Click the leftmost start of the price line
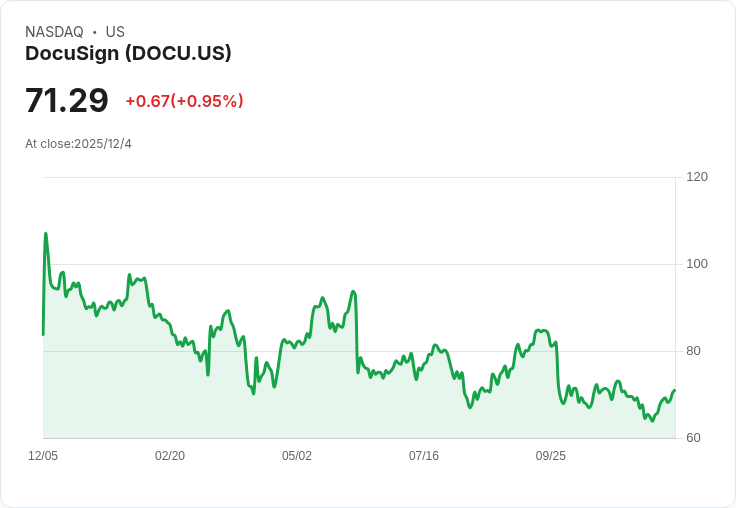This screenshot has width=736, height=508. coord(43,334)
